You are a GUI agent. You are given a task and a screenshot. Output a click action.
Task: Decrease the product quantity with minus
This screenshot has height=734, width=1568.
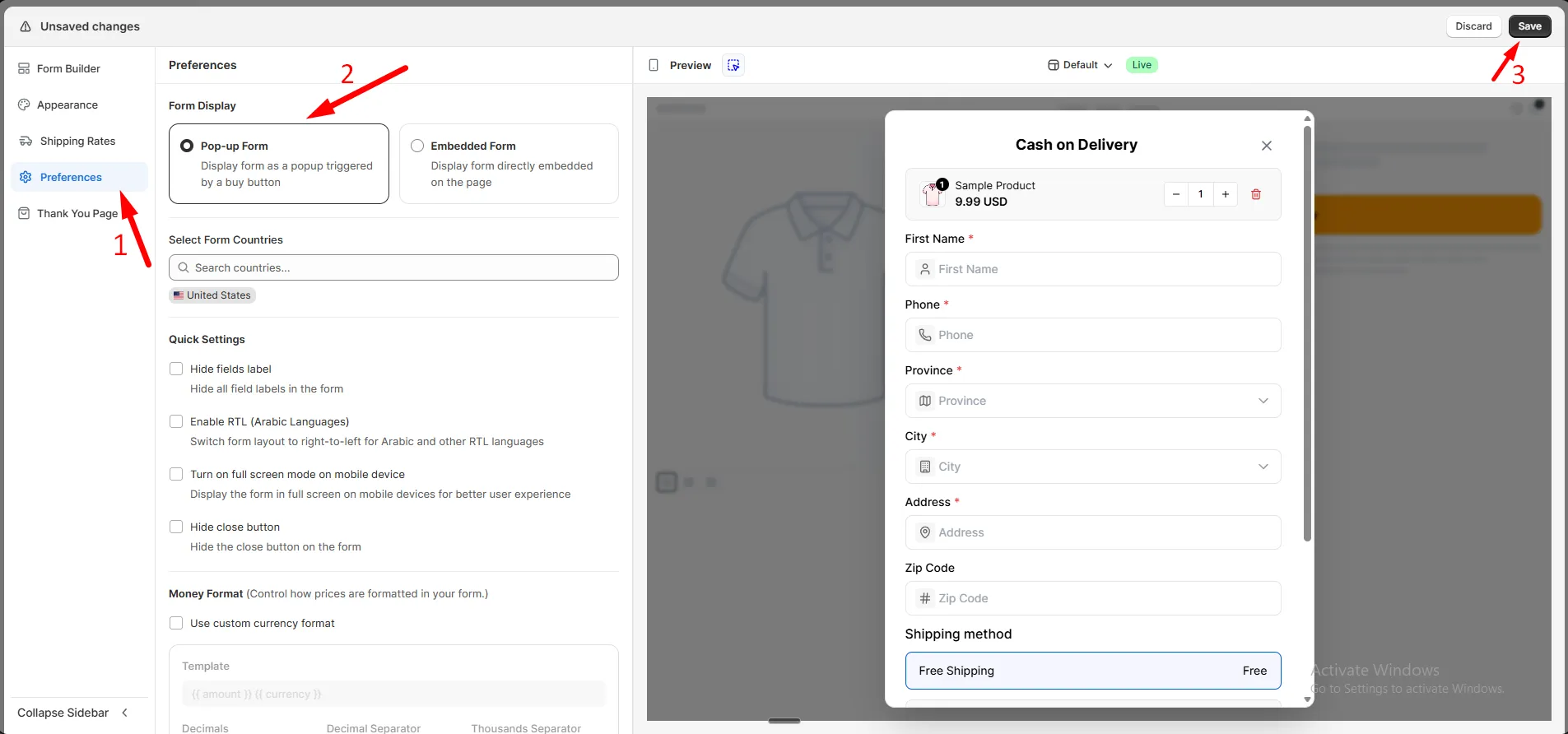[1176, 194]
